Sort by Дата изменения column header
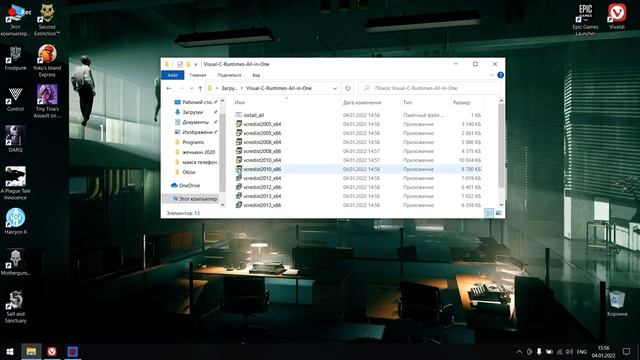The width and height of the screenshot is (640, 360). (362, 102)
